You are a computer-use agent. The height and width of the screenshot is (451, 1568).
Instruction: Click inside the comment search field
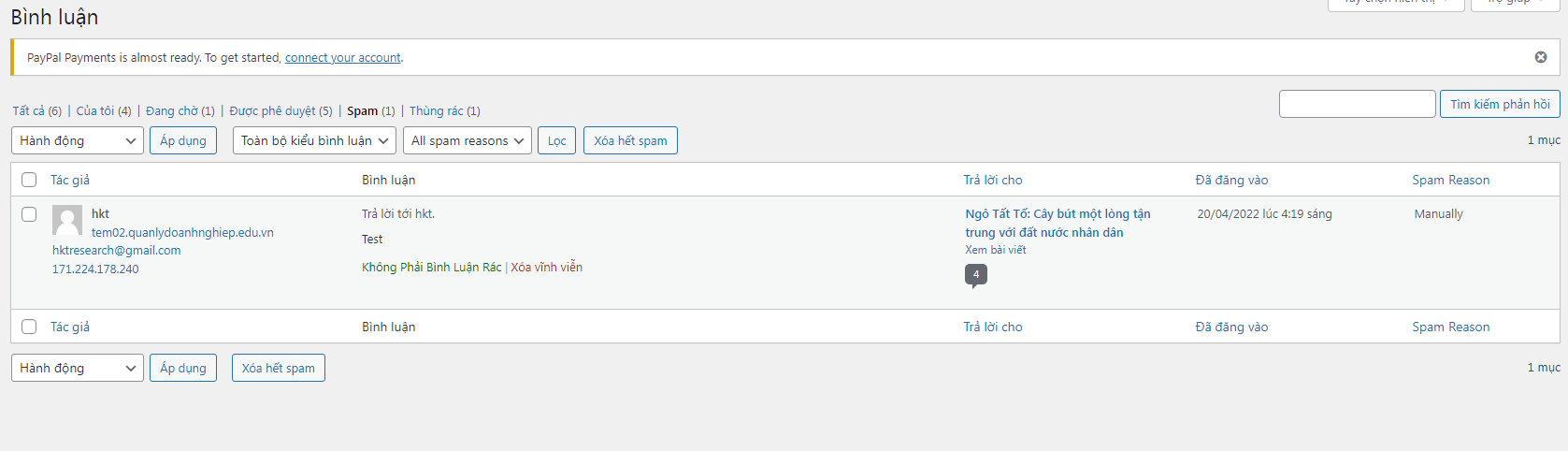point(1357,104)
